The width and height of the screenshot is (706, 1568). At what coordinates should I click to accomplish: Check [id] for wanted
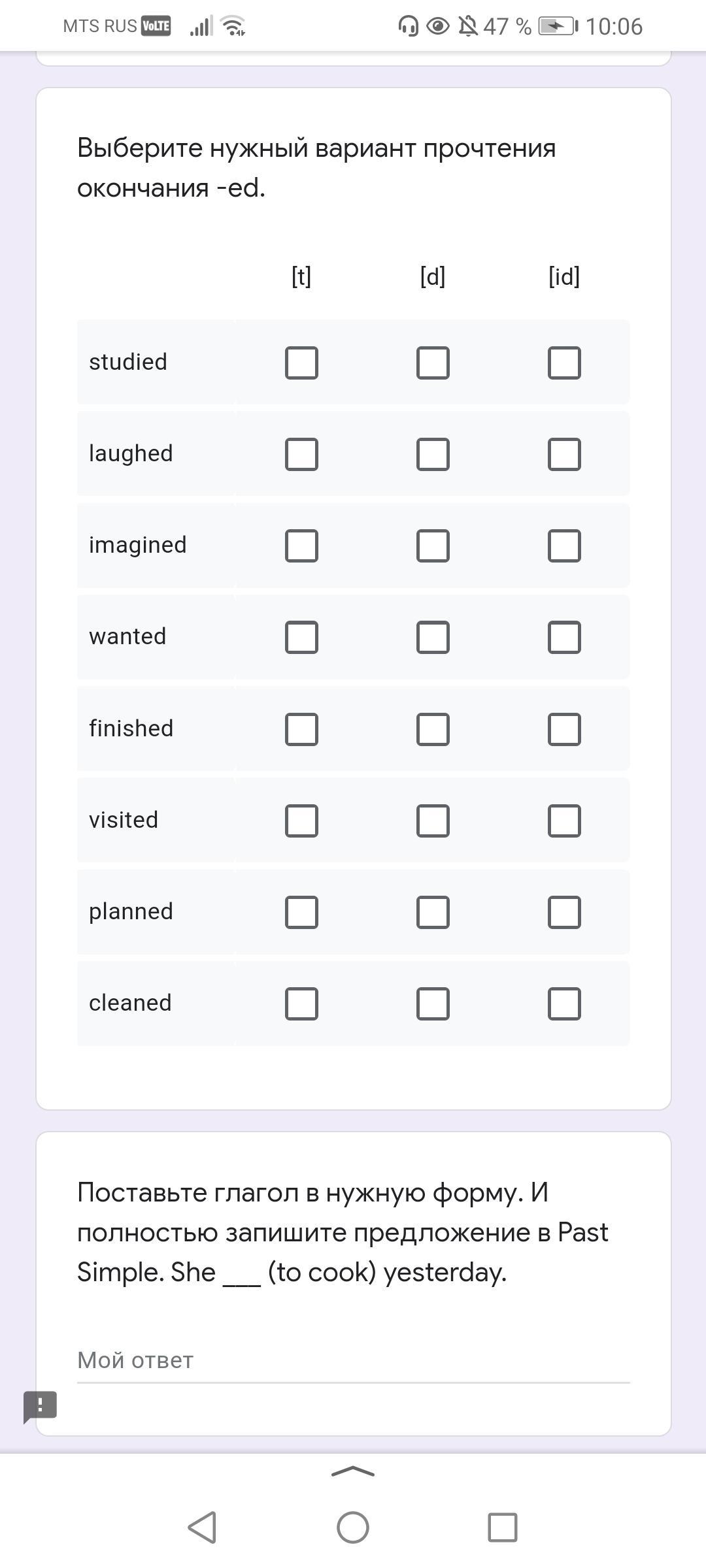pos(564,637)
